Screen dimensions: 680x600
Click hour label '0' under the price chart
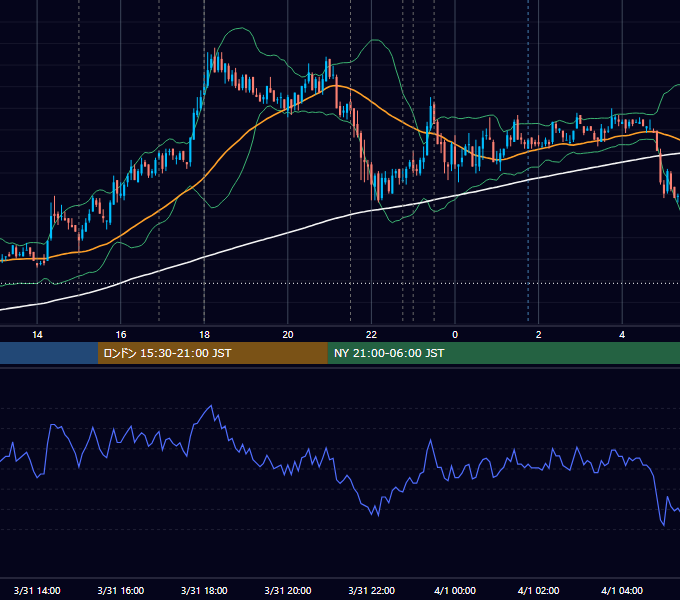(x=455, y=335)
